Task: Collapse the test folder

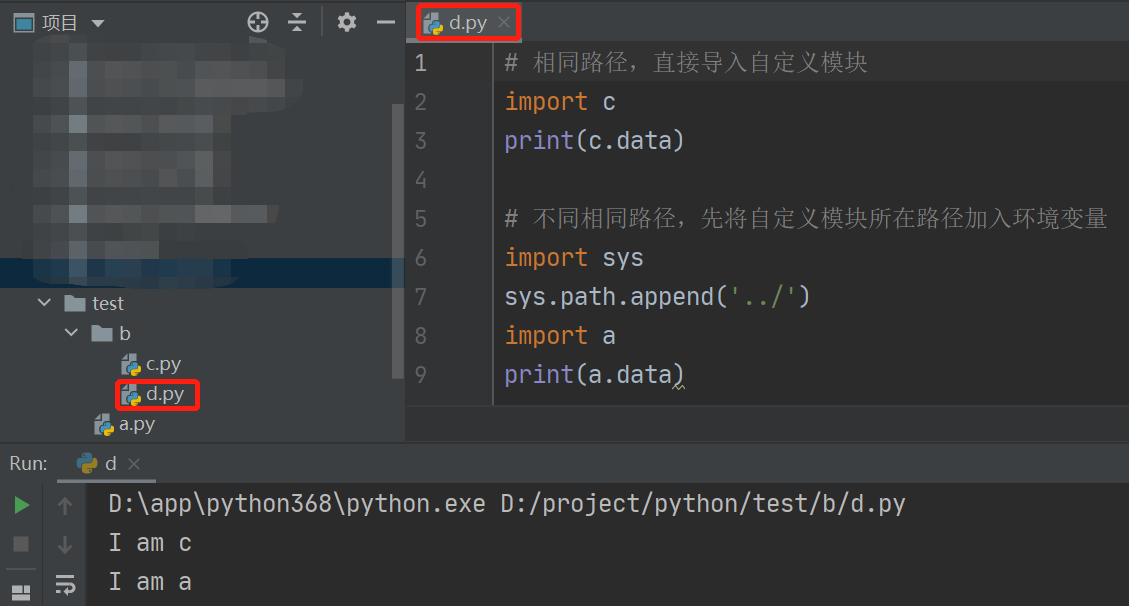Action: tap(45, 303)
